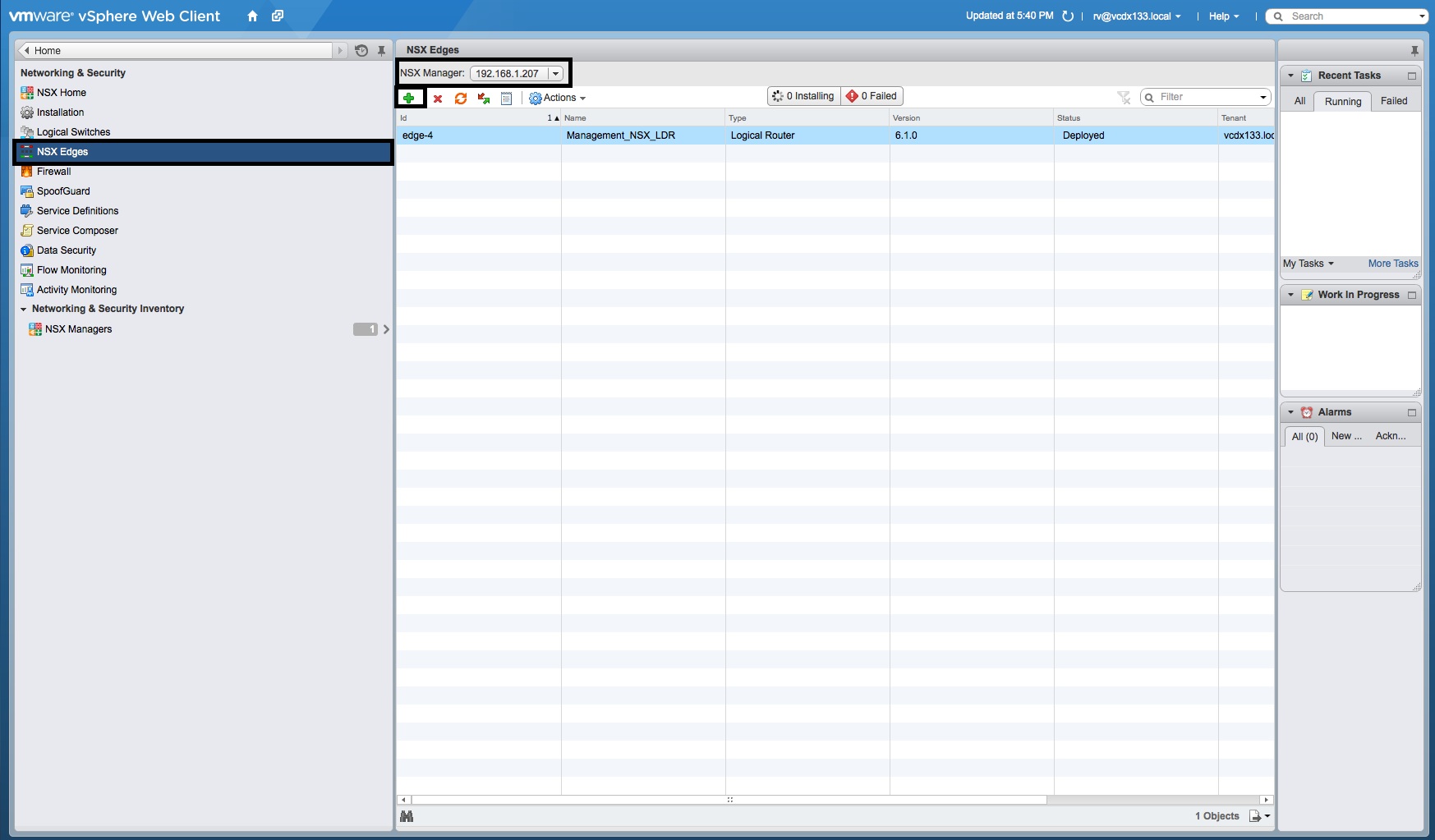Click the More Tasks link

[1393, 264]
